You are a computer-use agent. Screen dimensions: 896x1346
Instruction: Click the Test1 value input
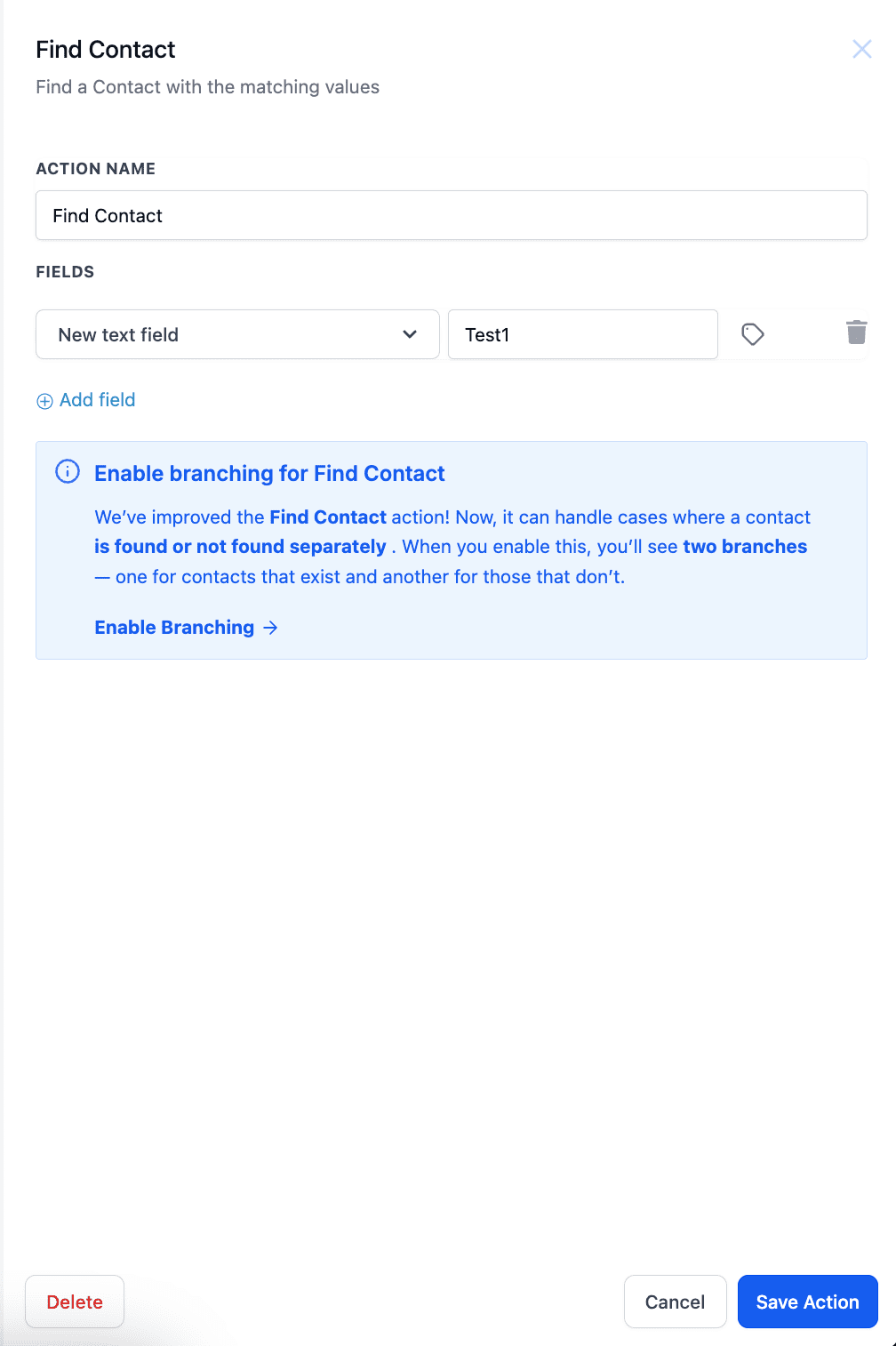point(583,334)
